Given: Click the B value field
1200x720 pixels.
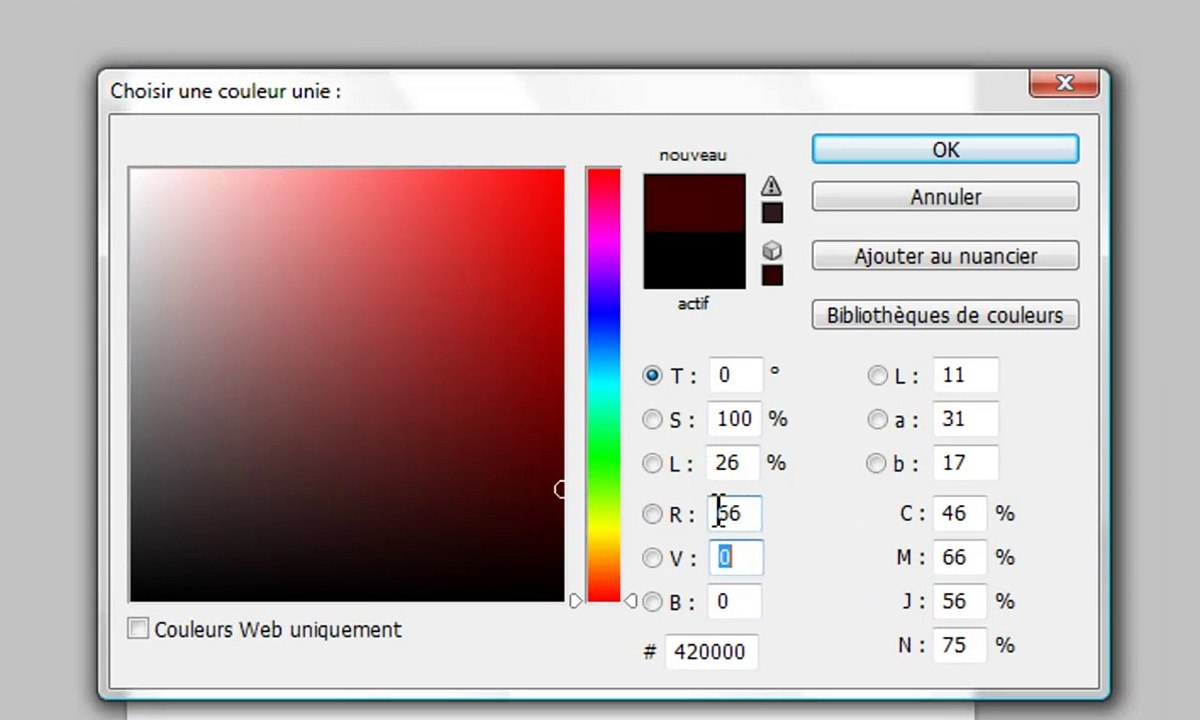Looking at the screenshot, I should [736, 602].
